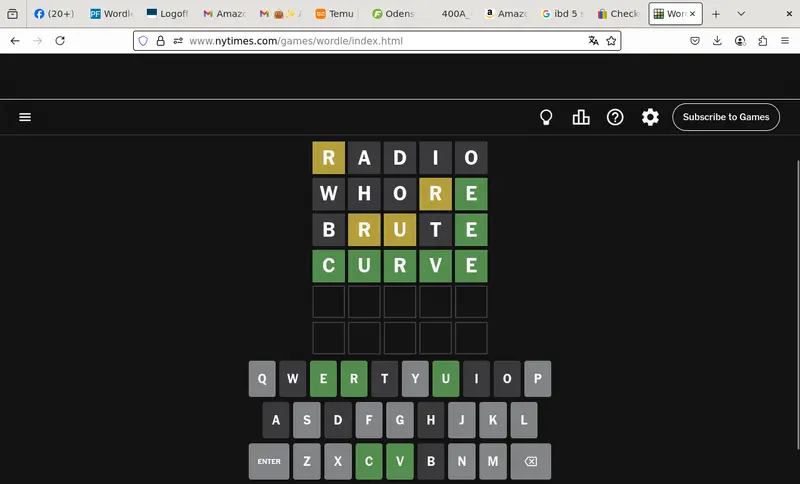This screenshot has height=484, width=800.
Task: Click the green V key on keyboard
Action: coord(400,461)
